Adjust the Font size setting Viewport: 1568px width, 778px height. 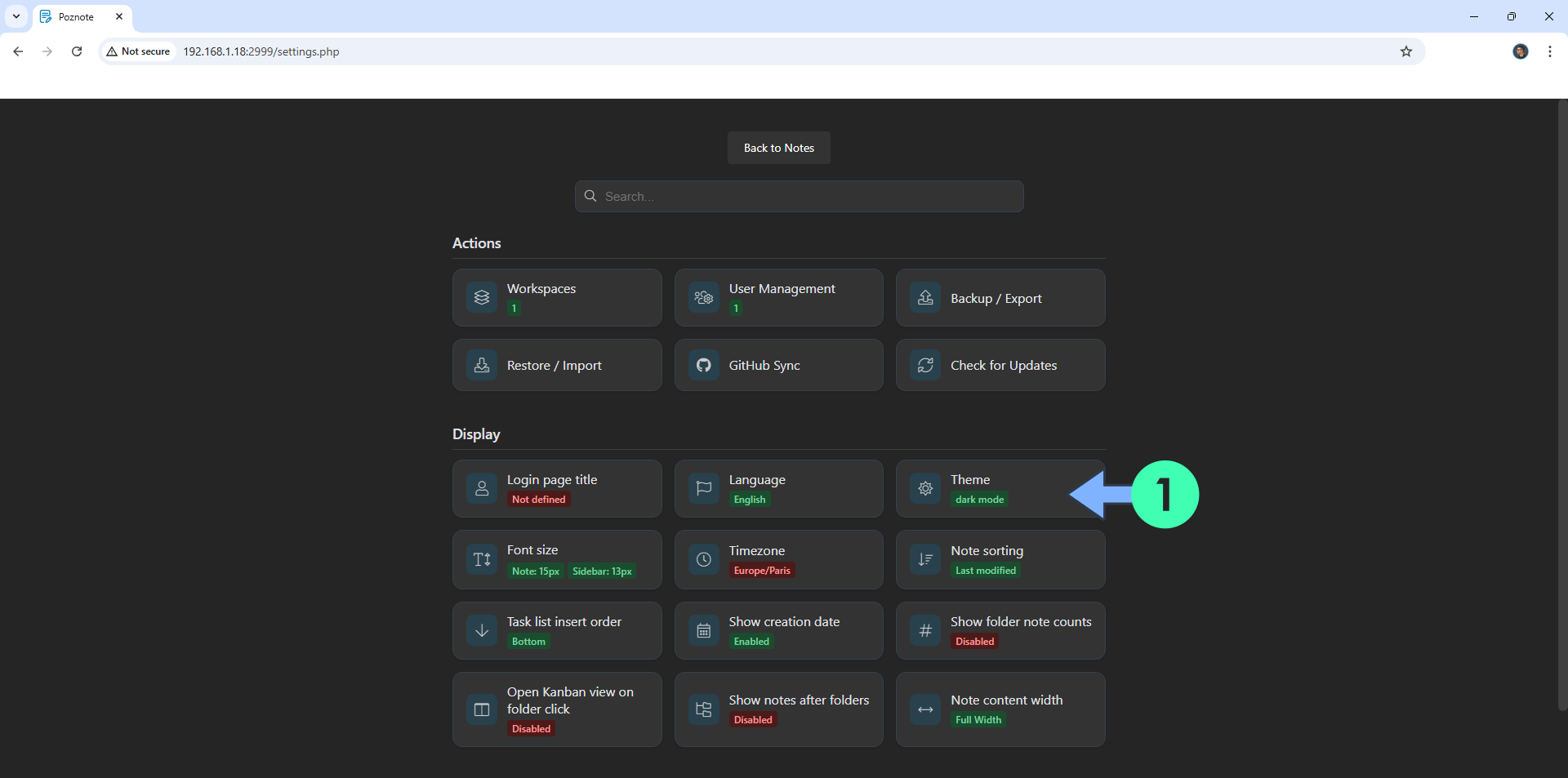556,559
